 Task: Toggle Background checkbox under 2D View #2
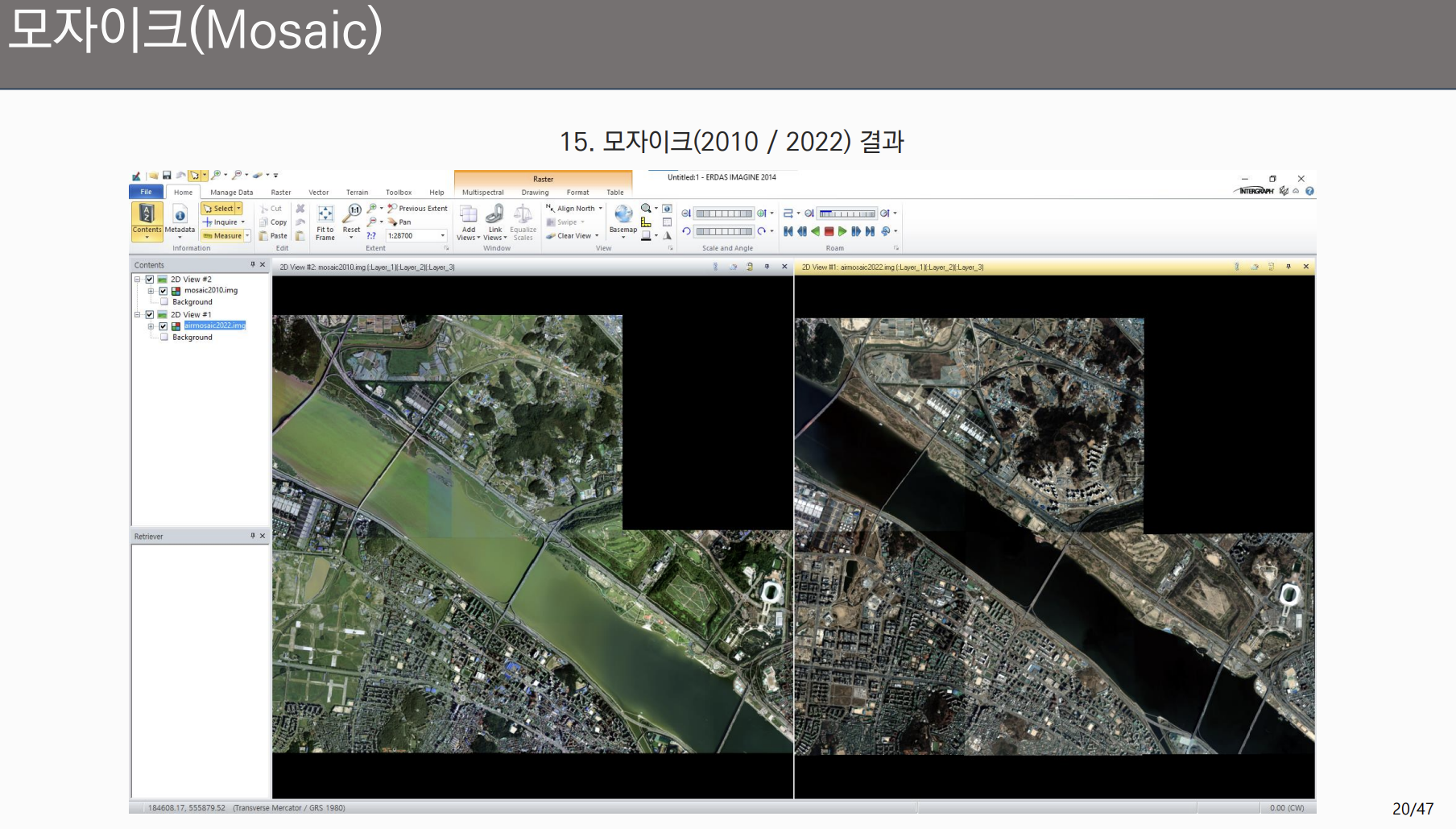pos(164,302)
